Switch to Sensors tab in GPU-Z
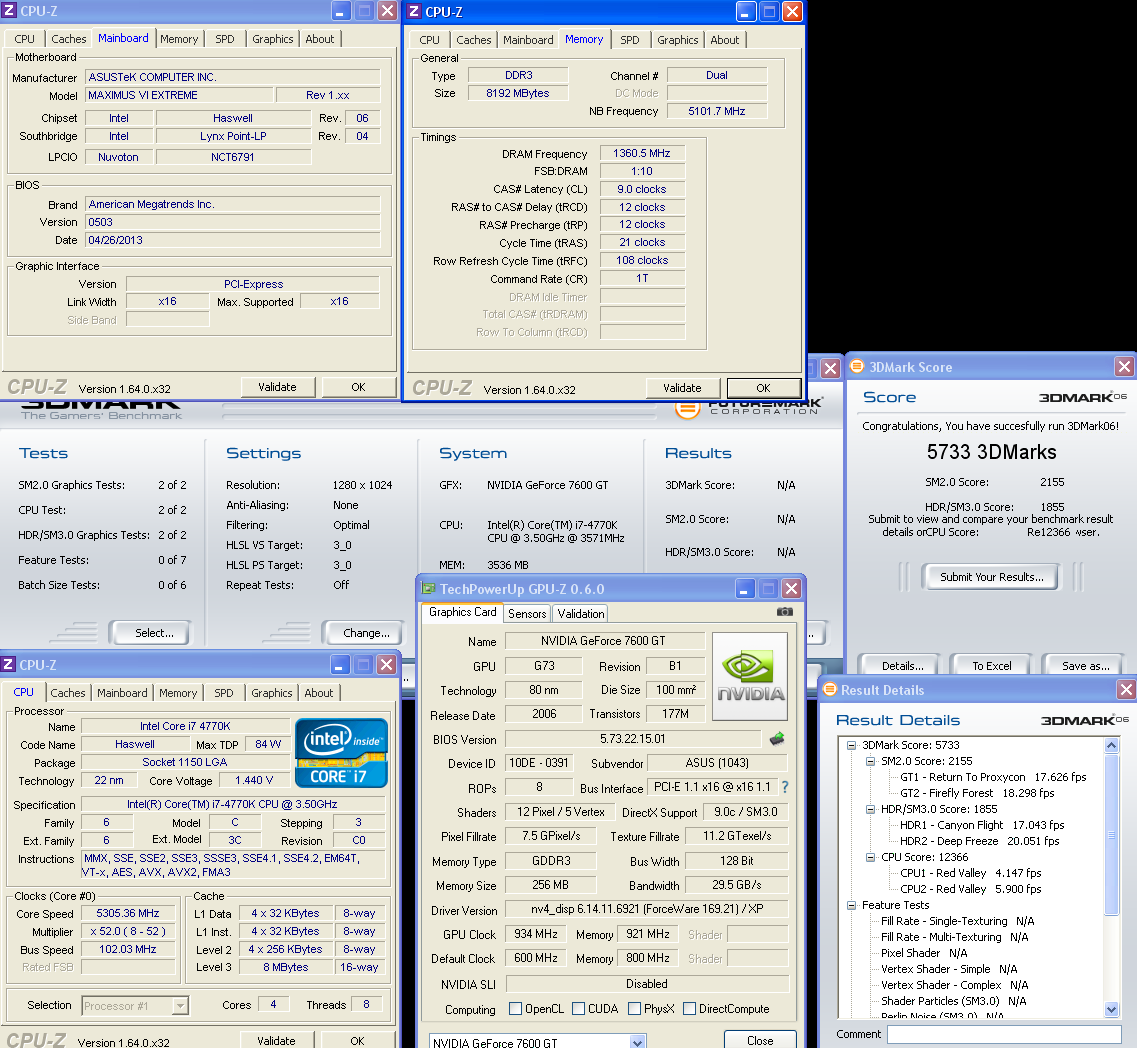Viewport: 1137px width, 1048px height. coord(527,614)
